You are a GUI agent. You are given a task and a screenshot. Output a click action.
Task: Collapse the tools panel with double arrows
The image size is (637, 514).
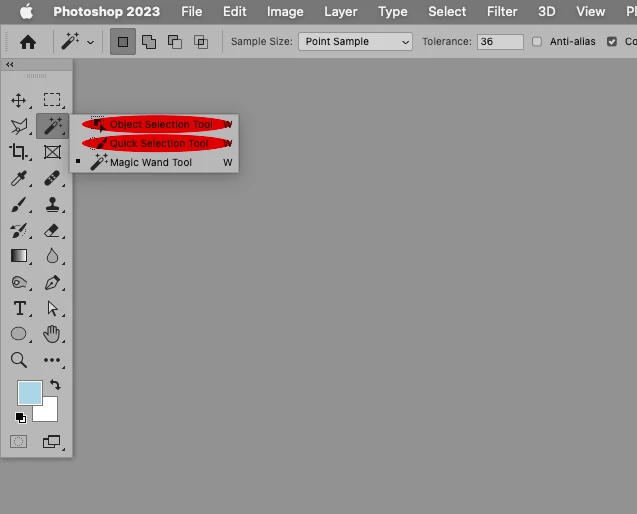[10, 65]
